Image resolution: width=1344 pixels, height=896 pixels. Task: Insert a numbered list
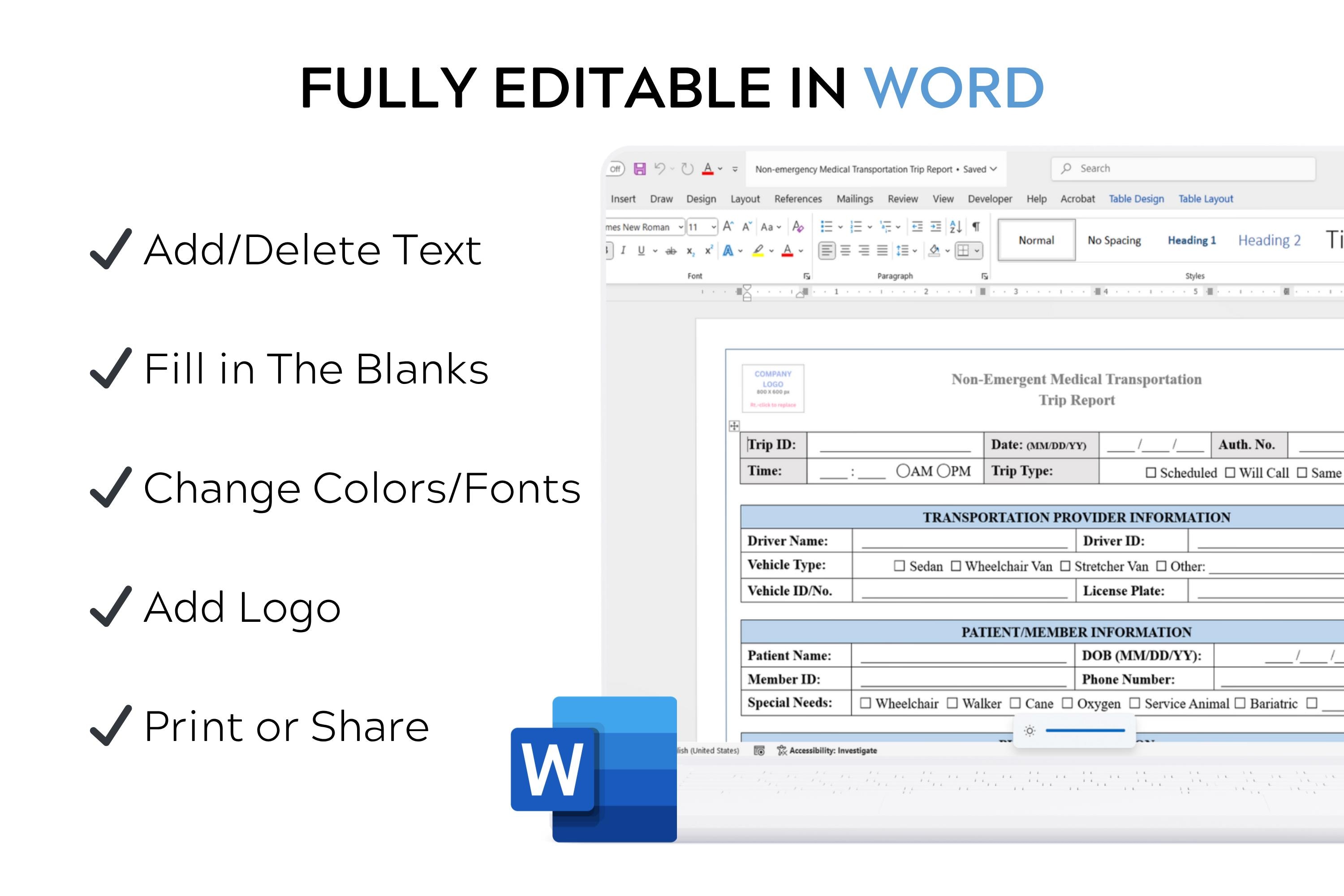coord(855,227)
